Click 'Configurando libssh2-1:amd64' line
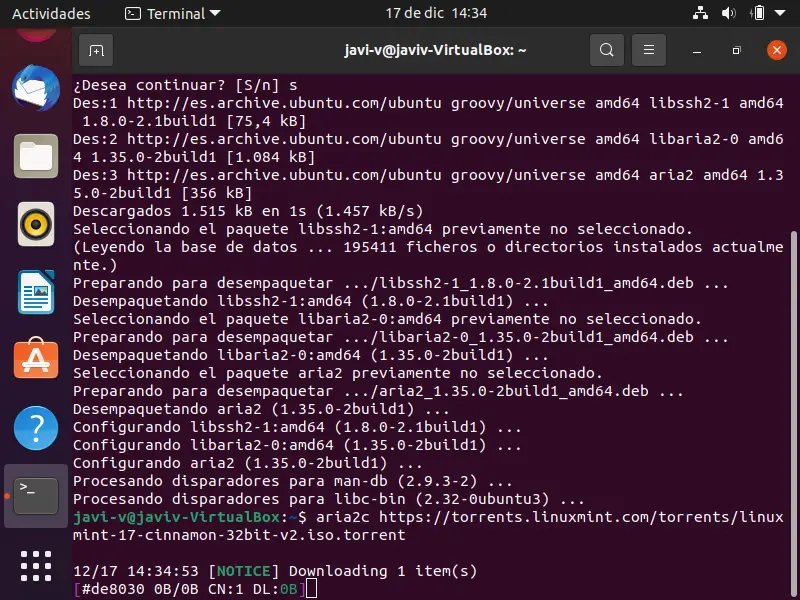Image resolution: width=800 pixels, height=600 pixels. (x=297, y=427)
